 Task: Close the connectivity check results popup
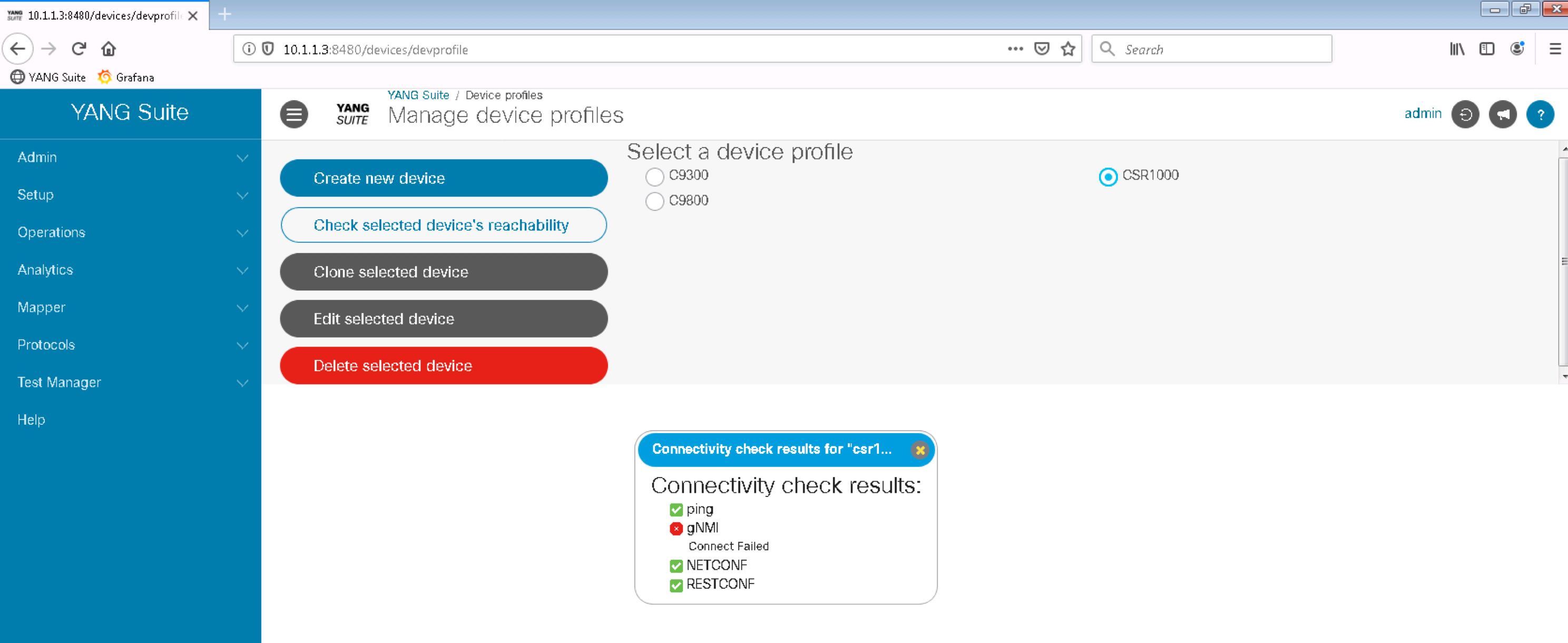[x=920, y=450]
